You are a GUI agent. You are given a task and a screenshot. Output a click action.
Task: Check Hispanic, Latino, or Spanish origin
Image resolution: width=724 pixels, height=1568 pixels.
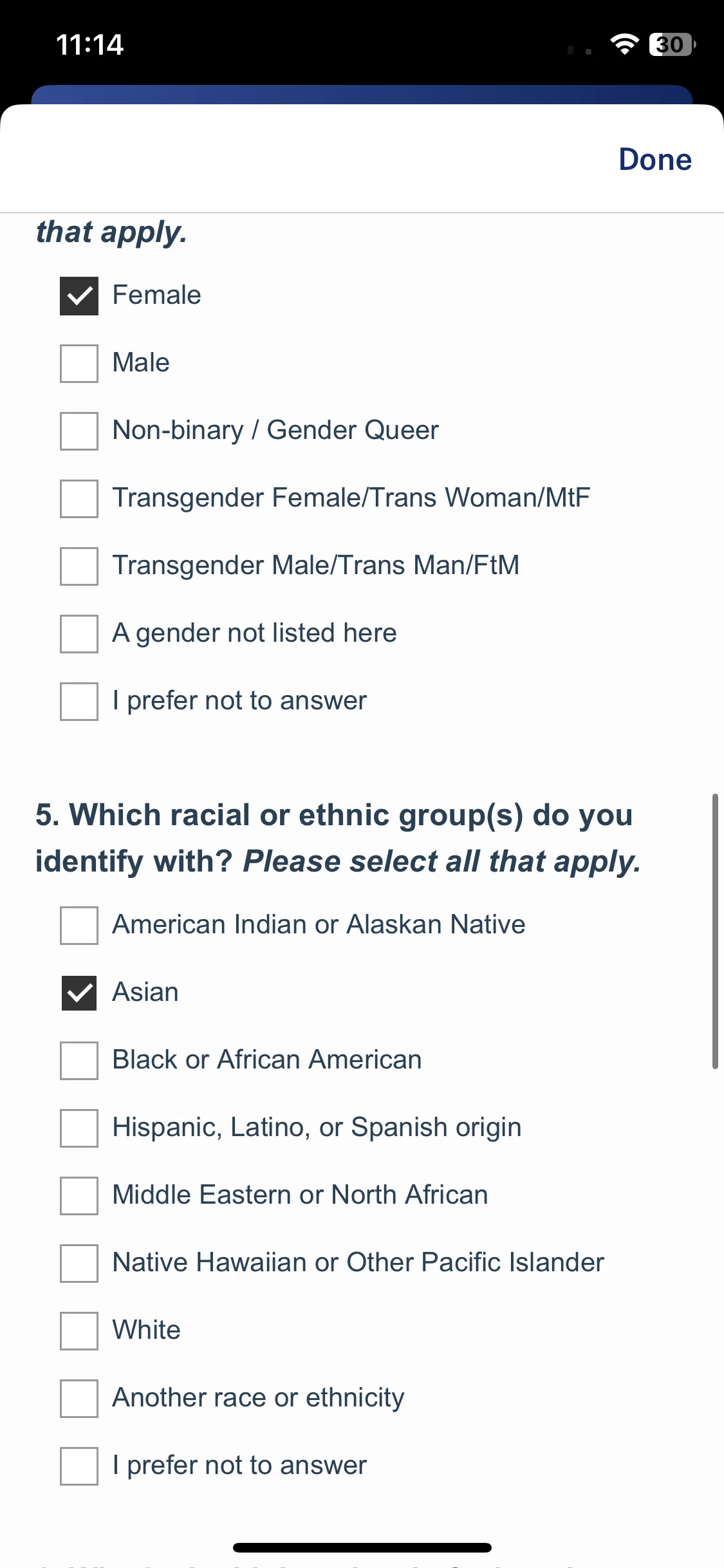(79, 1128)
